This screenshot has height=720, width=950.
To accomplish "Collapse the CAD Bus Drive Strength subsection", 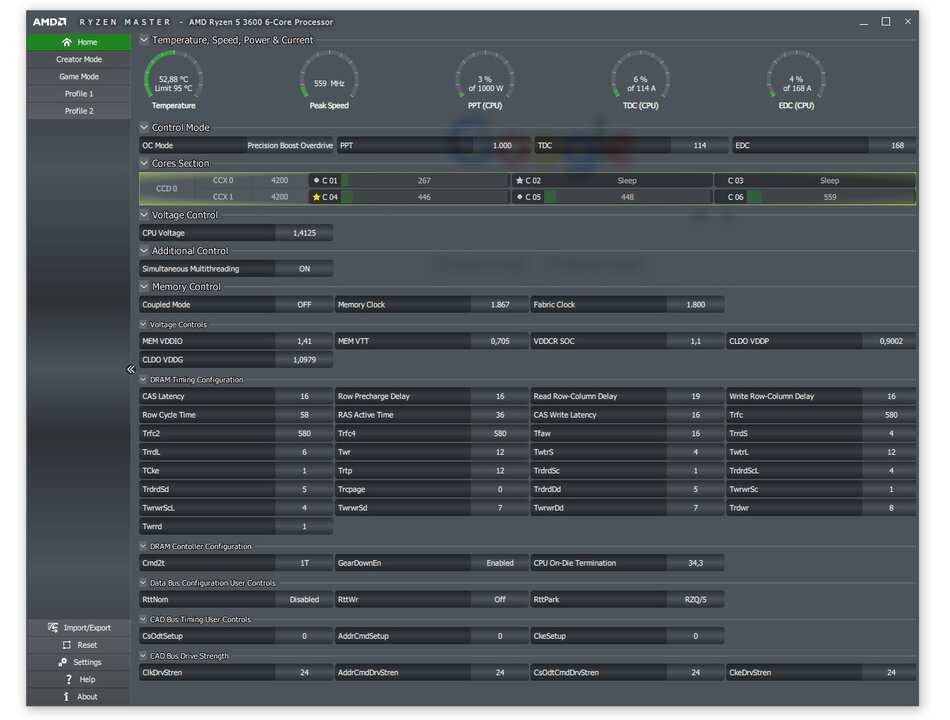I will pos(143,656).
